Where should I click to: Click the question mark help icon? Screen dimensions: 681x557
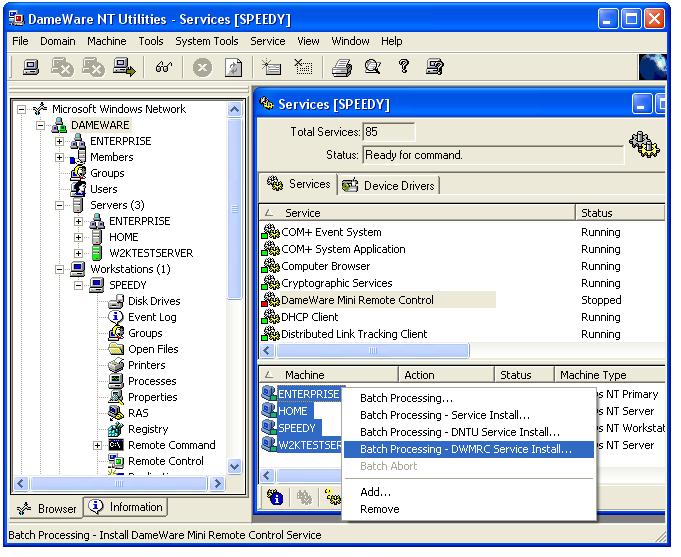404,66
